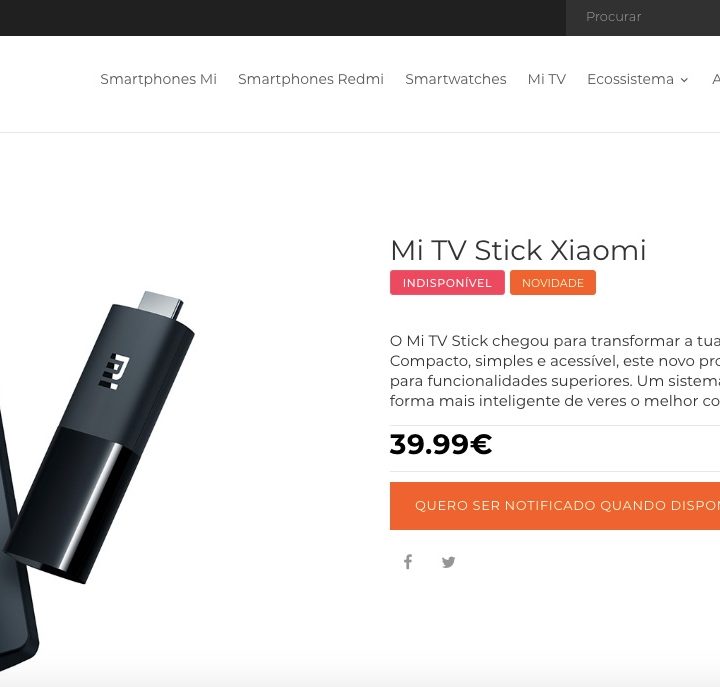Screen dimensions: 720x687
Task: Click Quero ser notificado button
Action: [555, 506]
